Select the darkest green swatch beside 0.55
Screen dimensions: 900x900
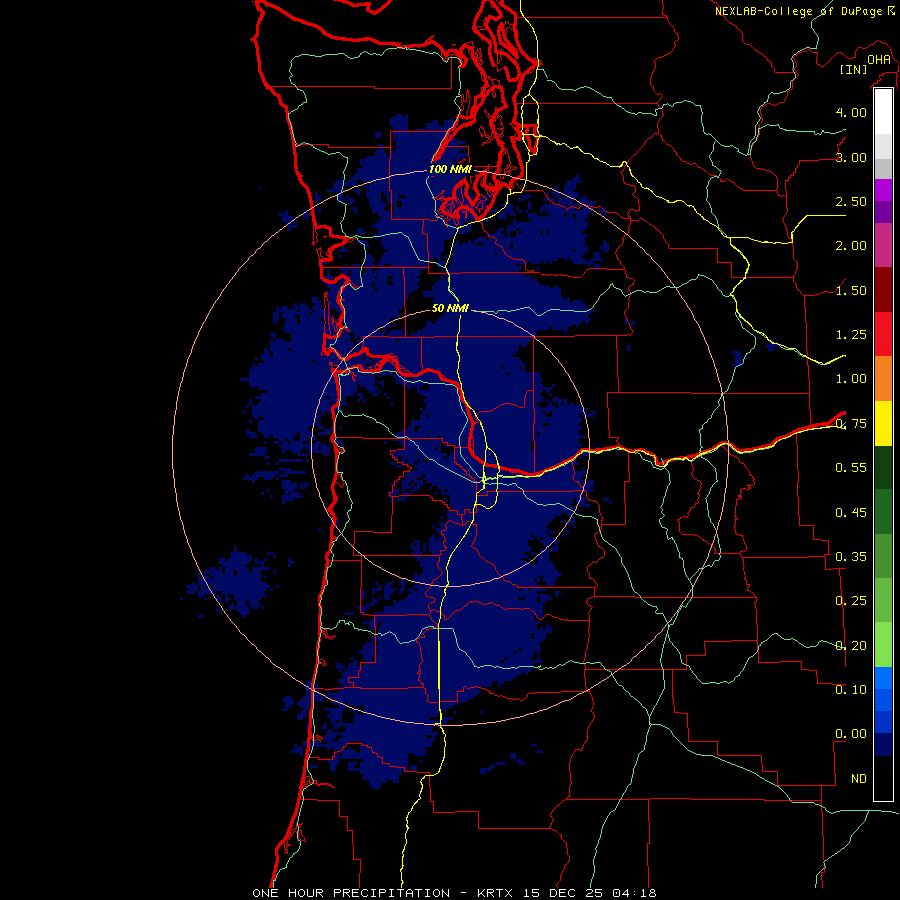(883, 467)
